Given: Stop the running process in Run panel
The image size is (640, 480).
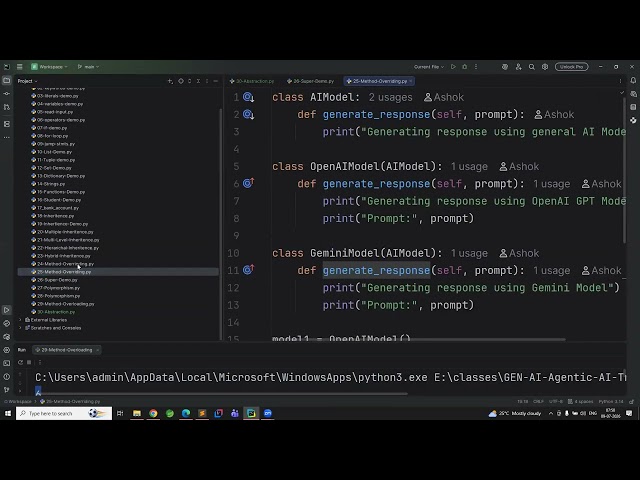Looking at the screenshot, I should tap(29, 362).
